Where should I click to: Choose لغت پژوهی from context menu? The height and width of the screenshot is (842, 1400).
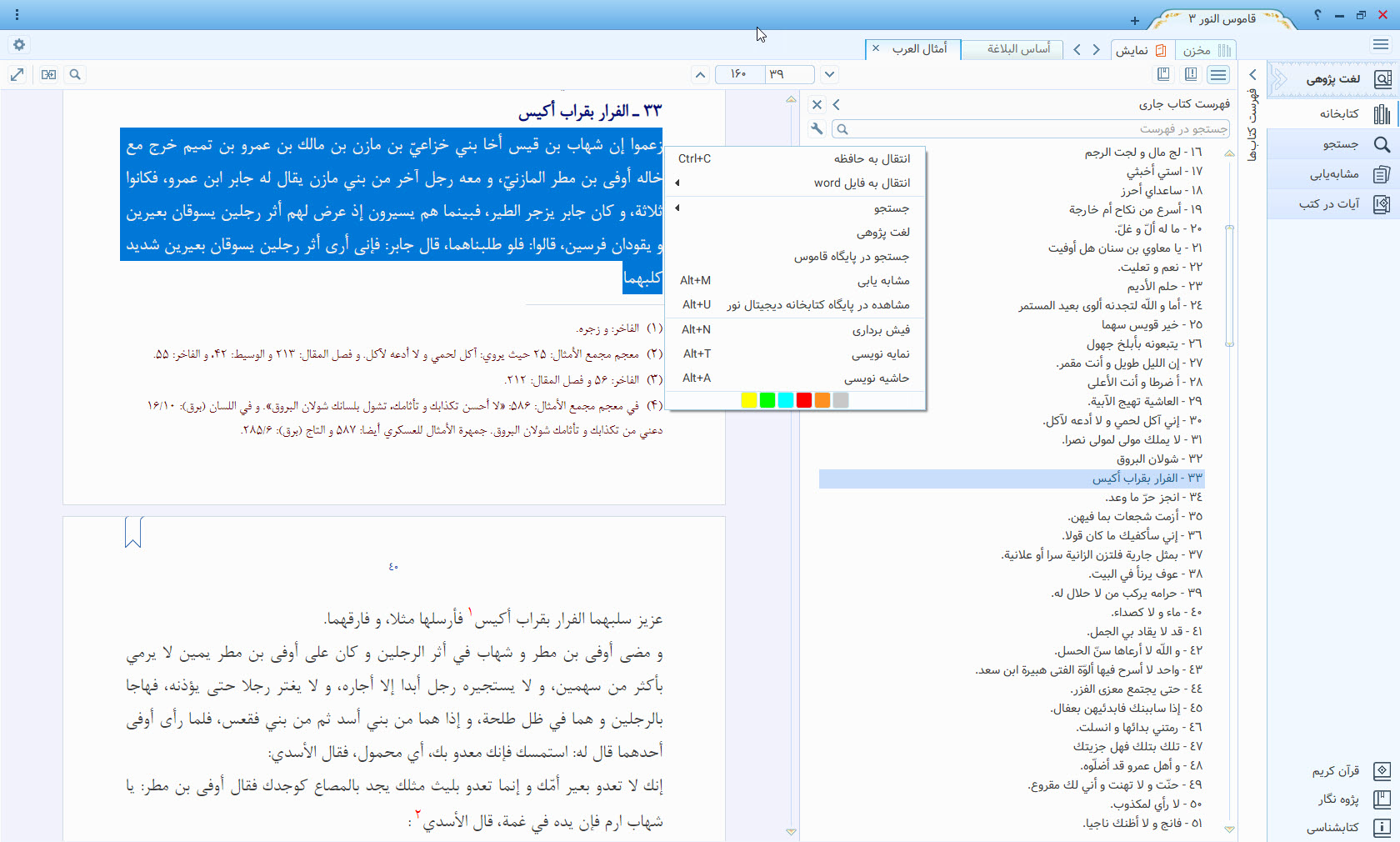click(x=796, y=232)
